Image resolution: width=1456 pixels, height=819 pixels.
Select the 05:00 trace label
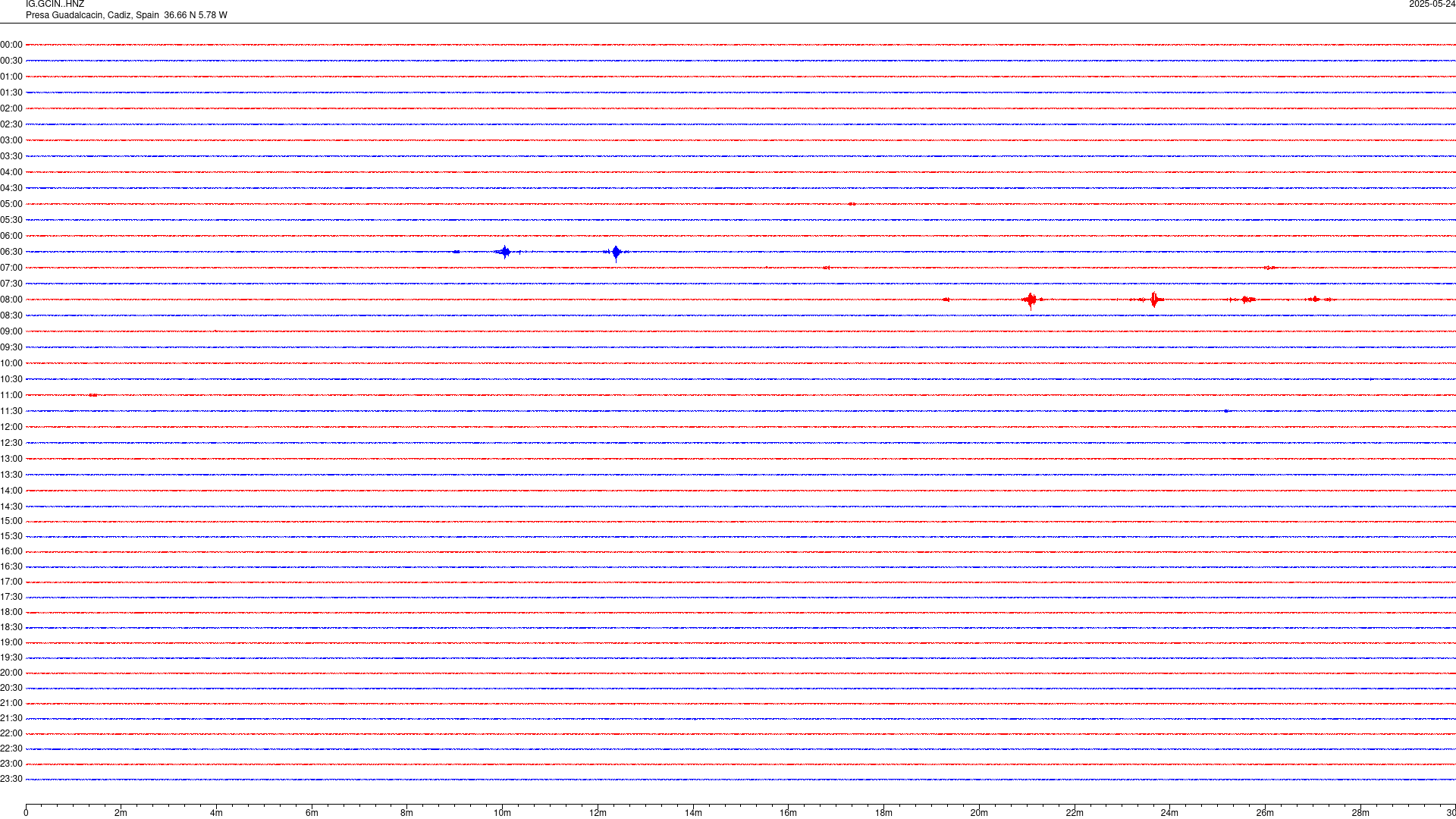point(11,204)
